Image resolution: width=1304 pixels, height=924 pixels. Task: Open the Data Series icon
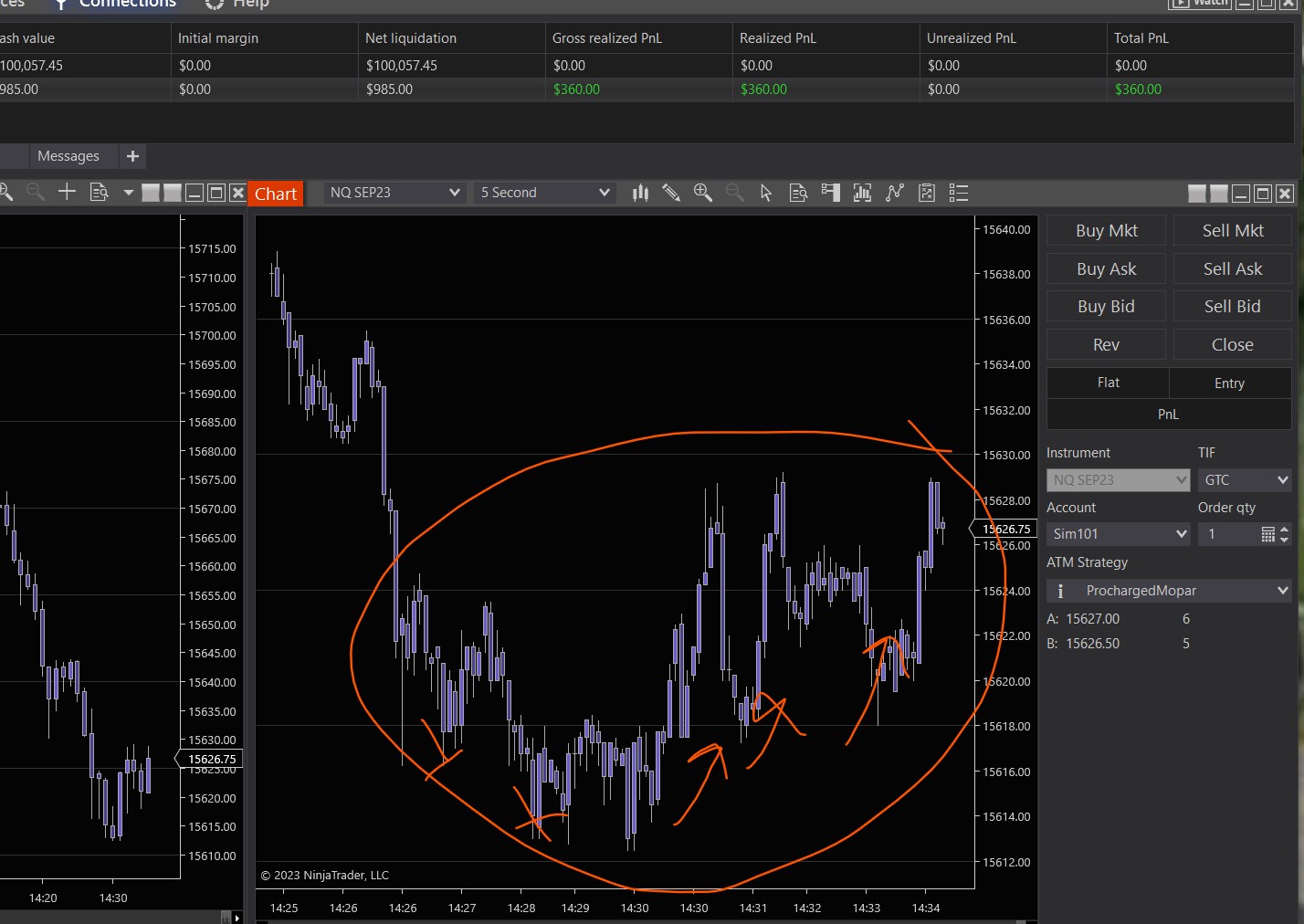(798, 193)
